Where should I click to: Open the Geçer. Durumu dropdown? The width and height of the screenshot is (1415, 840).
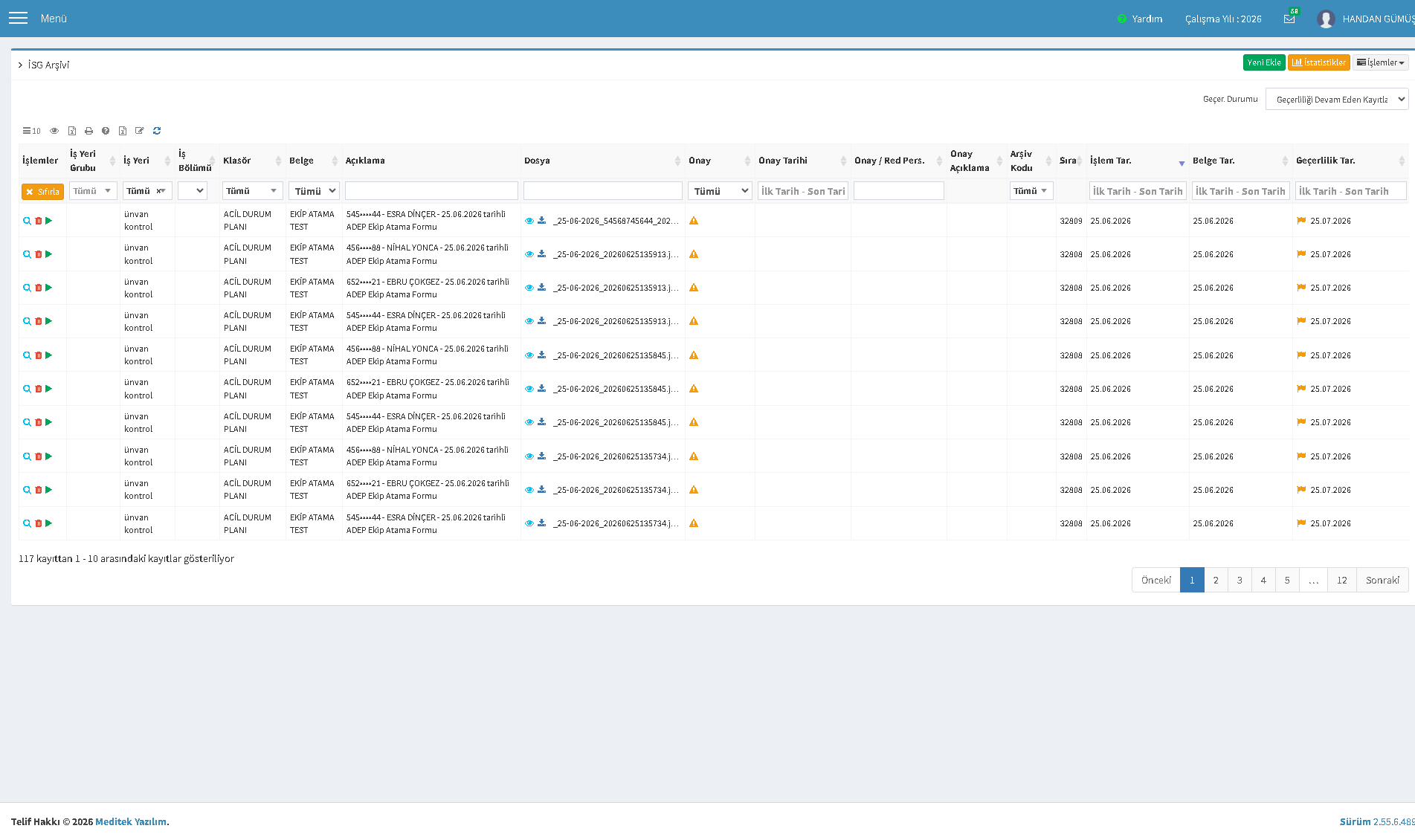click(x=1337, y=99)
